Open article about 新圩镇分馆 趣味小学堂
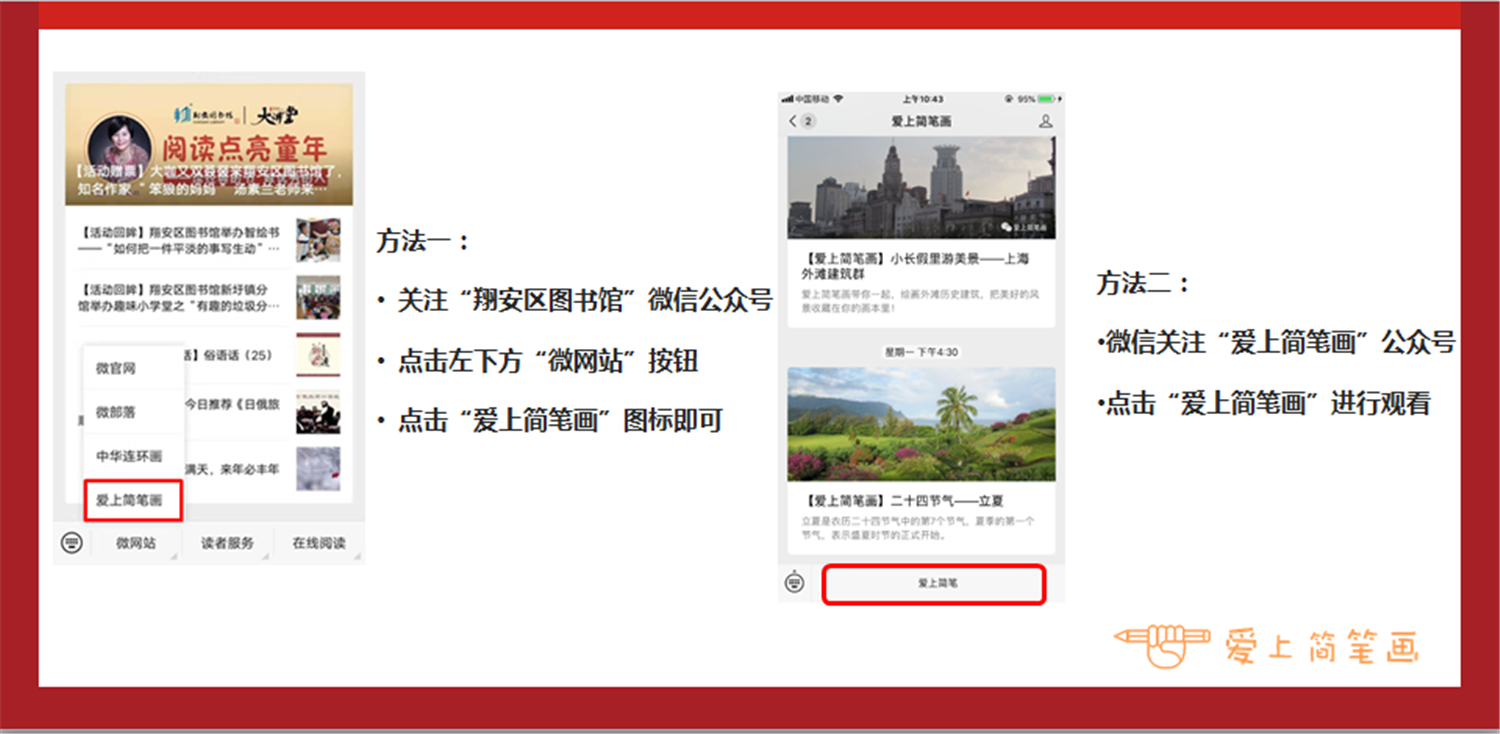Screen dimensions: 1500x734 tap(180, 297)
